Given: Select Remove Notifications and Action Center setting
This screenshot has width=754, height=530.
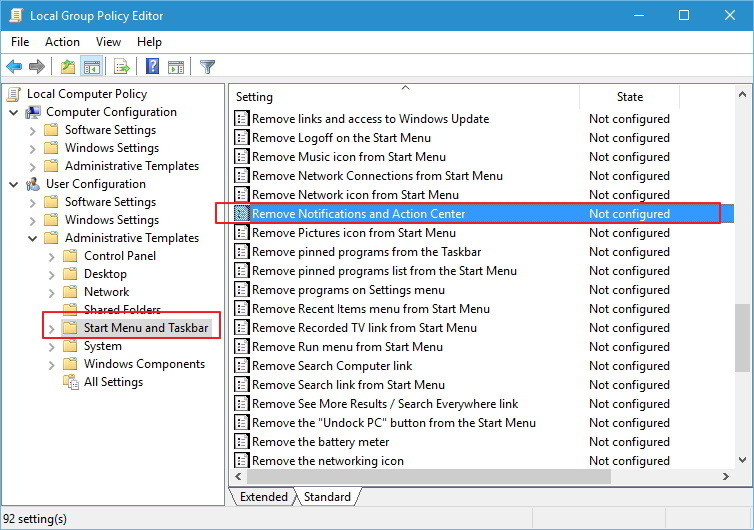Looking at the screenshot, I should [x=483, y=214].
